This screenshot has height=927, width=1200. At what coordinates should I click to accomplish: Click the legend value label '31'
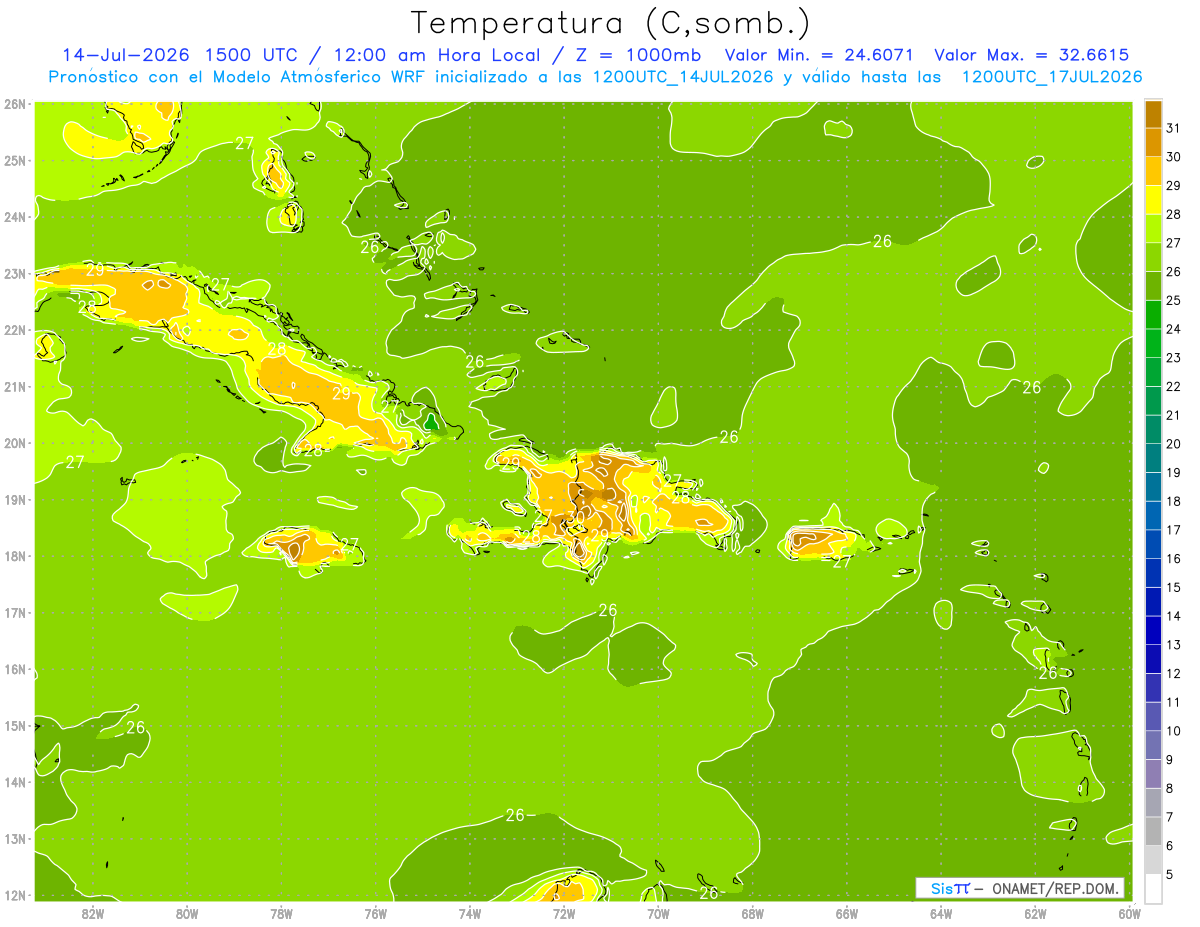click(1173, 127)
